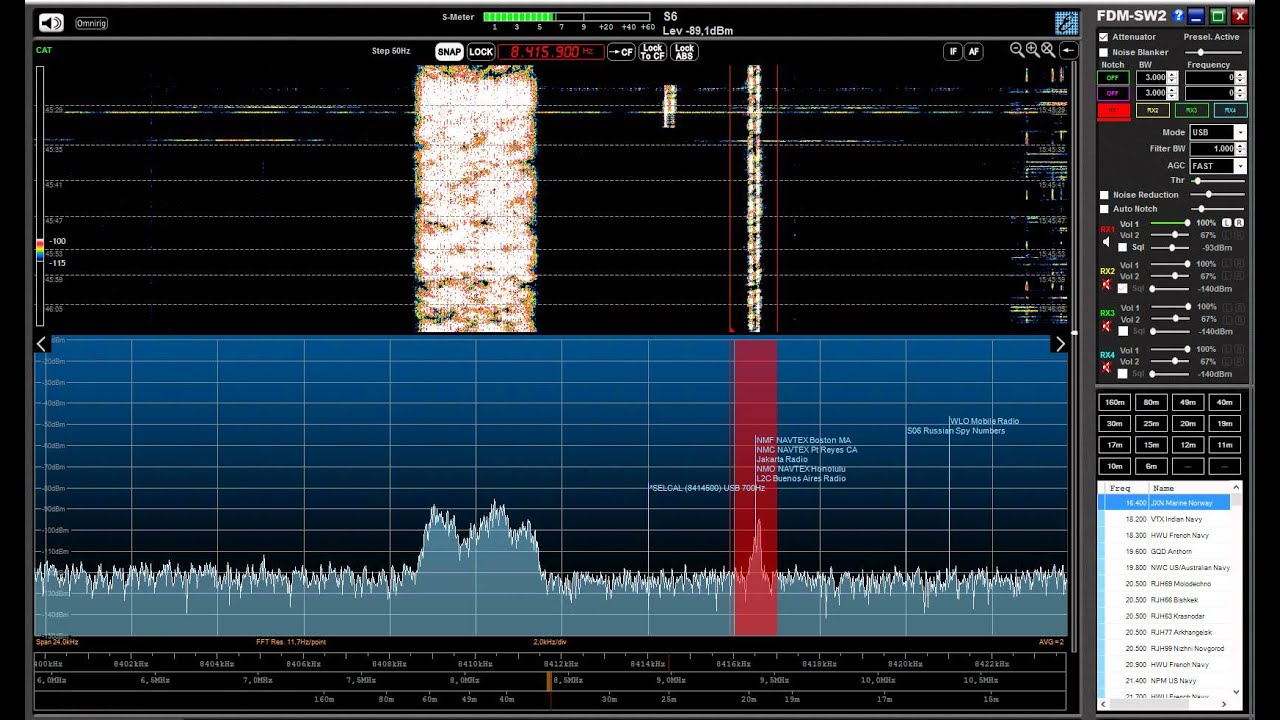Viewport: 1280px width, 720px height.
Task: Unmute RX3 speaker icon
Action: coord(1106,326)
